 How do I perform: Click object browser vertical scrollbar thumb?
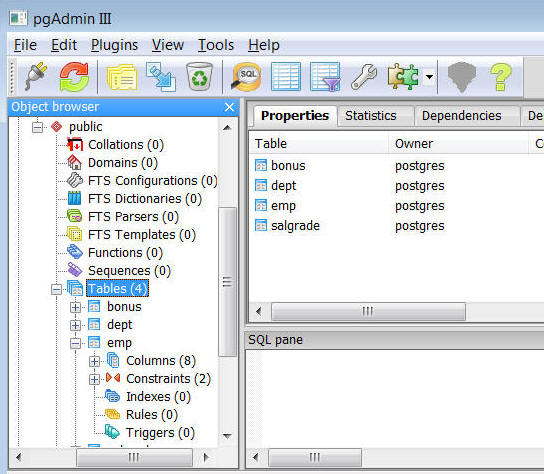[228, 282]
